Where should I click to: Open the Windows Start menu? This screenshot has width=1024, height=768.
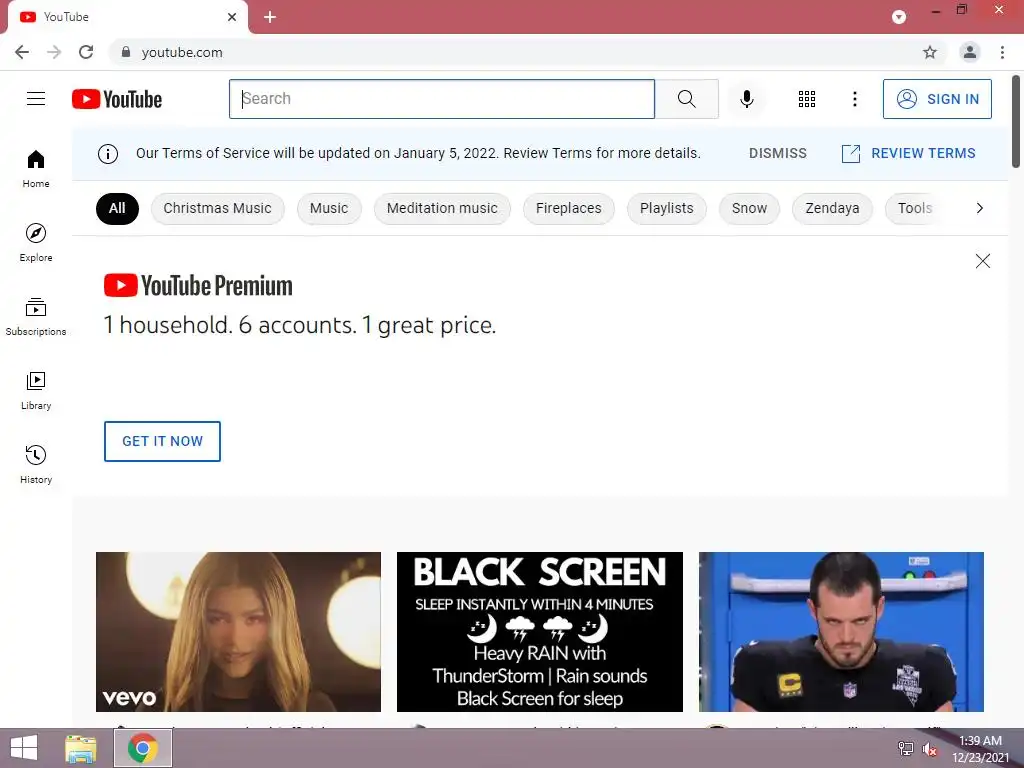pyautogui.click(x=24, y=748)
